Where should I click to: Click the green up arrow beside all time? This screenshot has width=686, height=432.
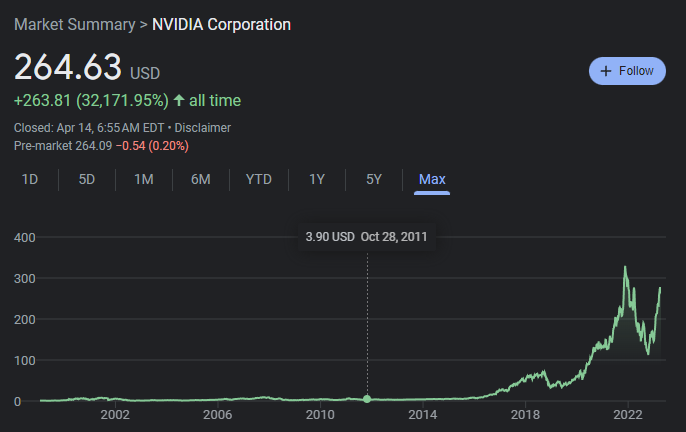[x=178, y=100]
